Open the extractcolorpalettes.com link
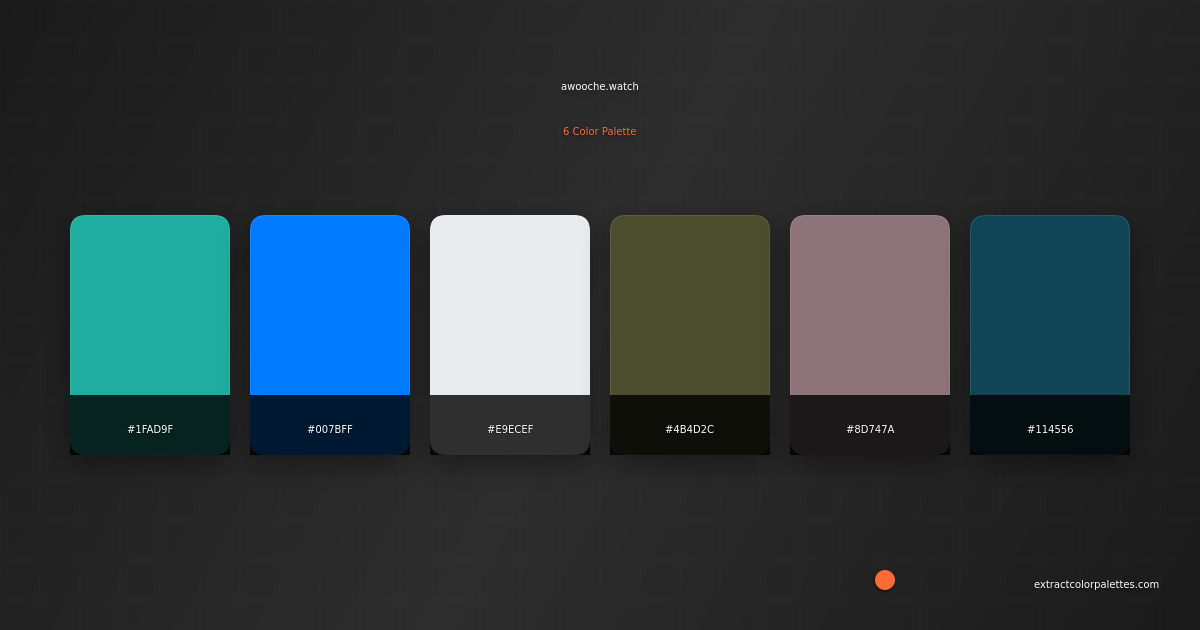This screenshot has width=1200, height=630. (1096, 584)
